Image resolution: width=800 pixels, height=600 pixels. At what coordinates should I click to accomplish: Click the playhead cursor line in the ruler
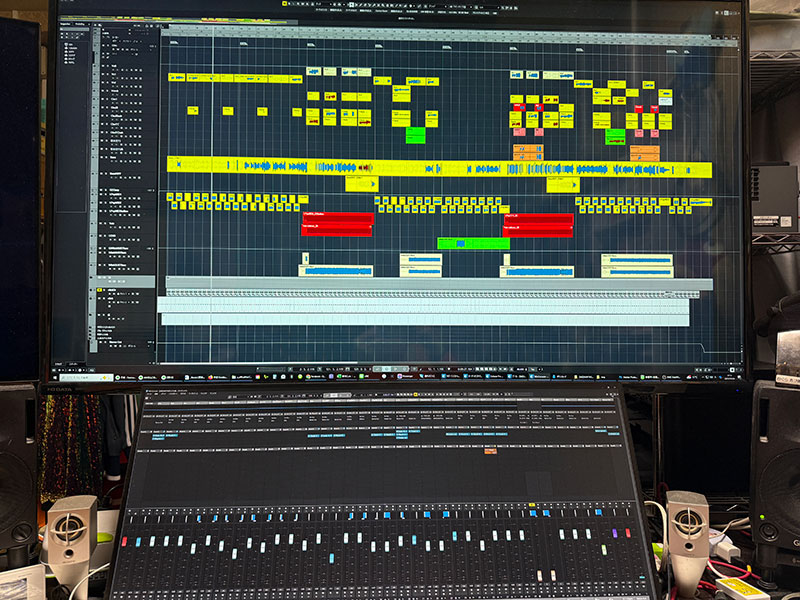click(213, 32)
